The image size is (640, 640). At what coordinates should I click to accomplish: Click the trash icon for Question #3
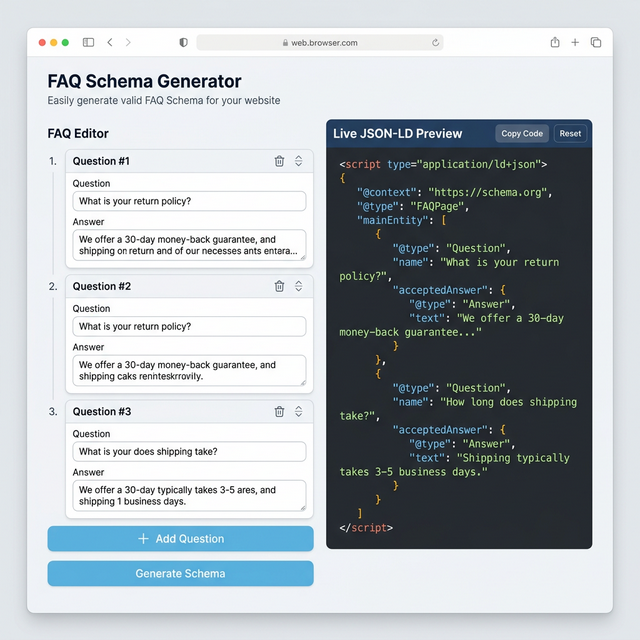pos(279,411)
